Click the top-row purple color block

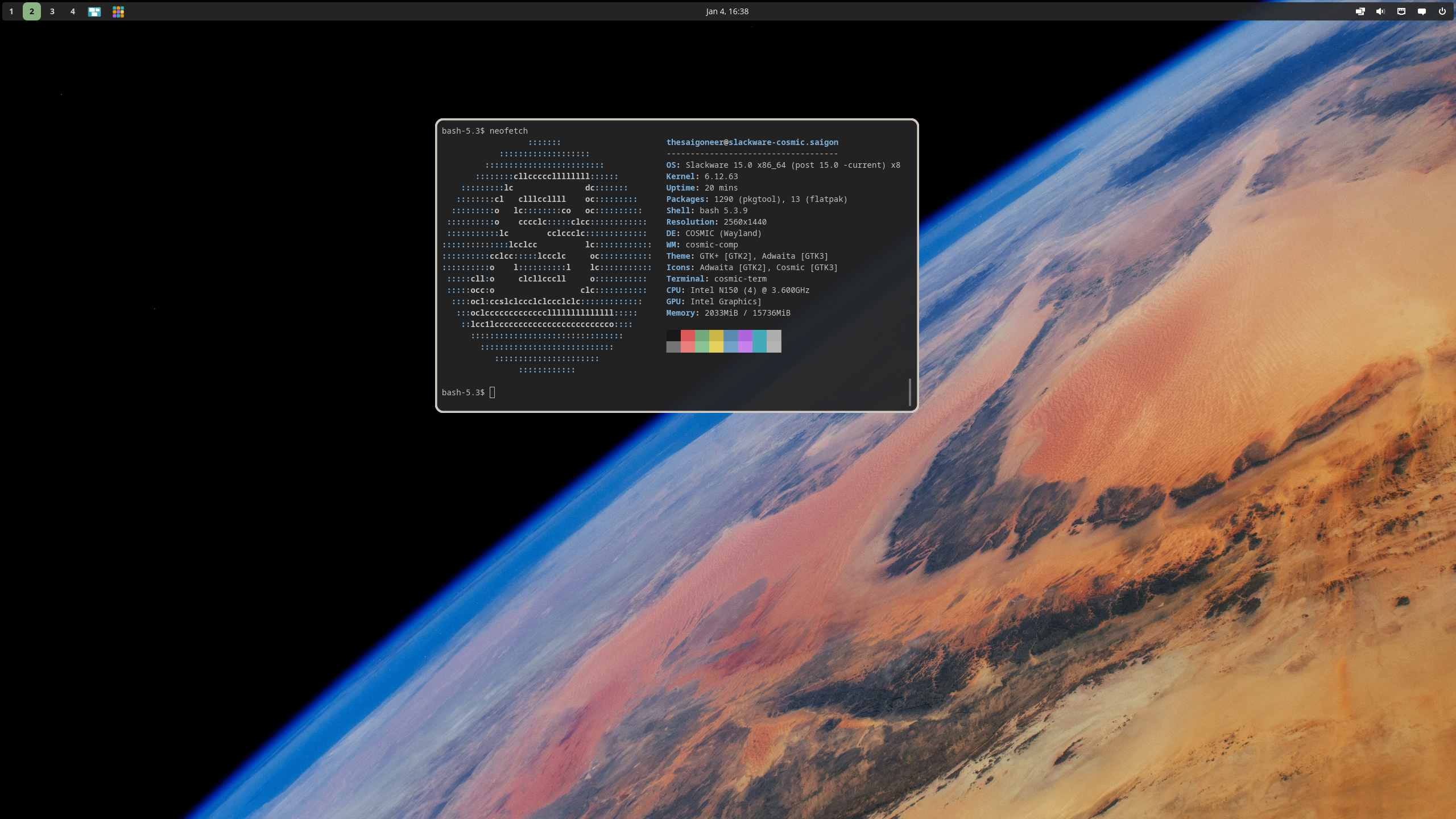[x=745, y=336]
